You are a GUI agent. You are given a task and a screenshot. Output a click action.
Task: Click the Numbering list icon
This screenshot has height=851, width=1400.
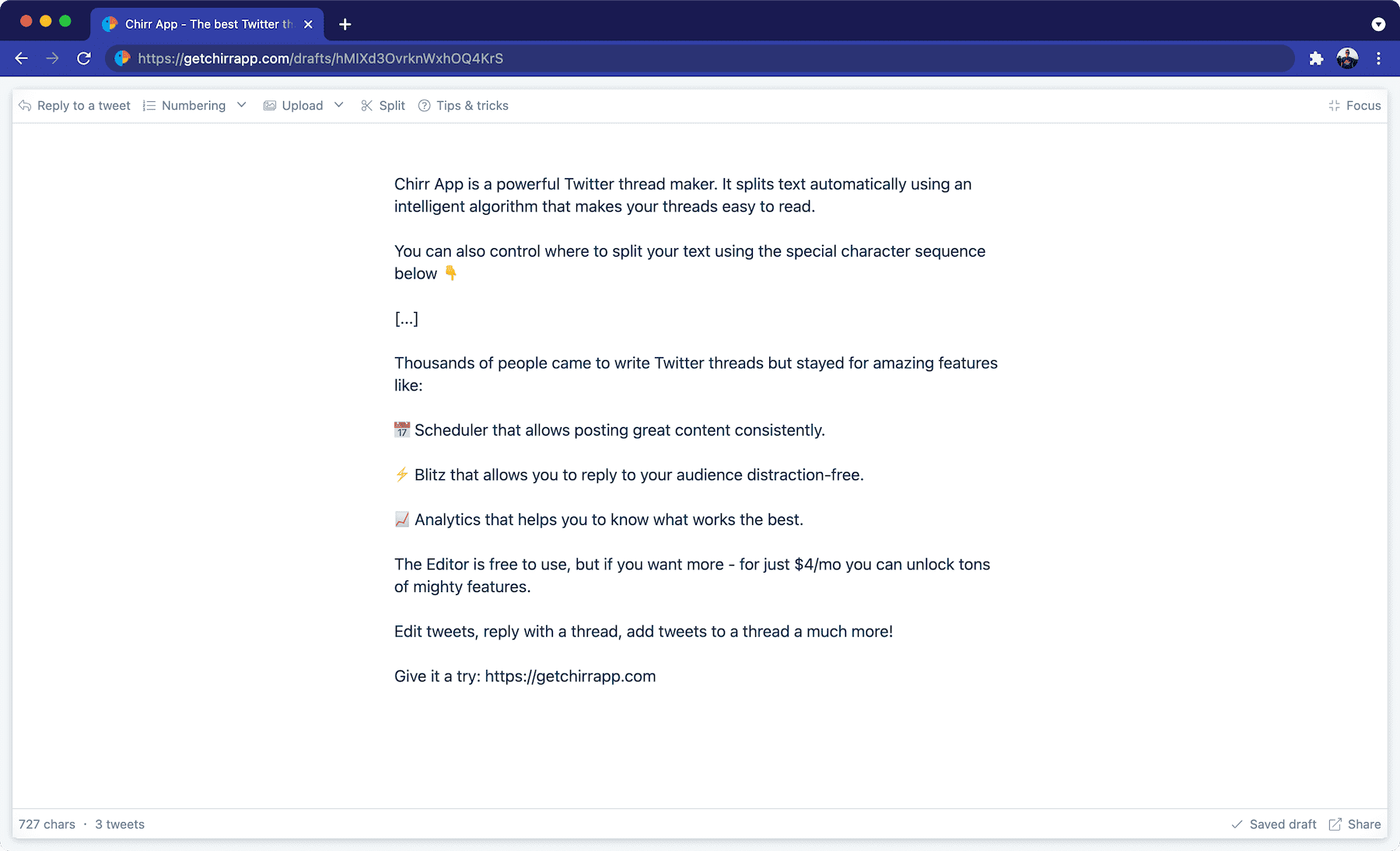coord(148,105)
